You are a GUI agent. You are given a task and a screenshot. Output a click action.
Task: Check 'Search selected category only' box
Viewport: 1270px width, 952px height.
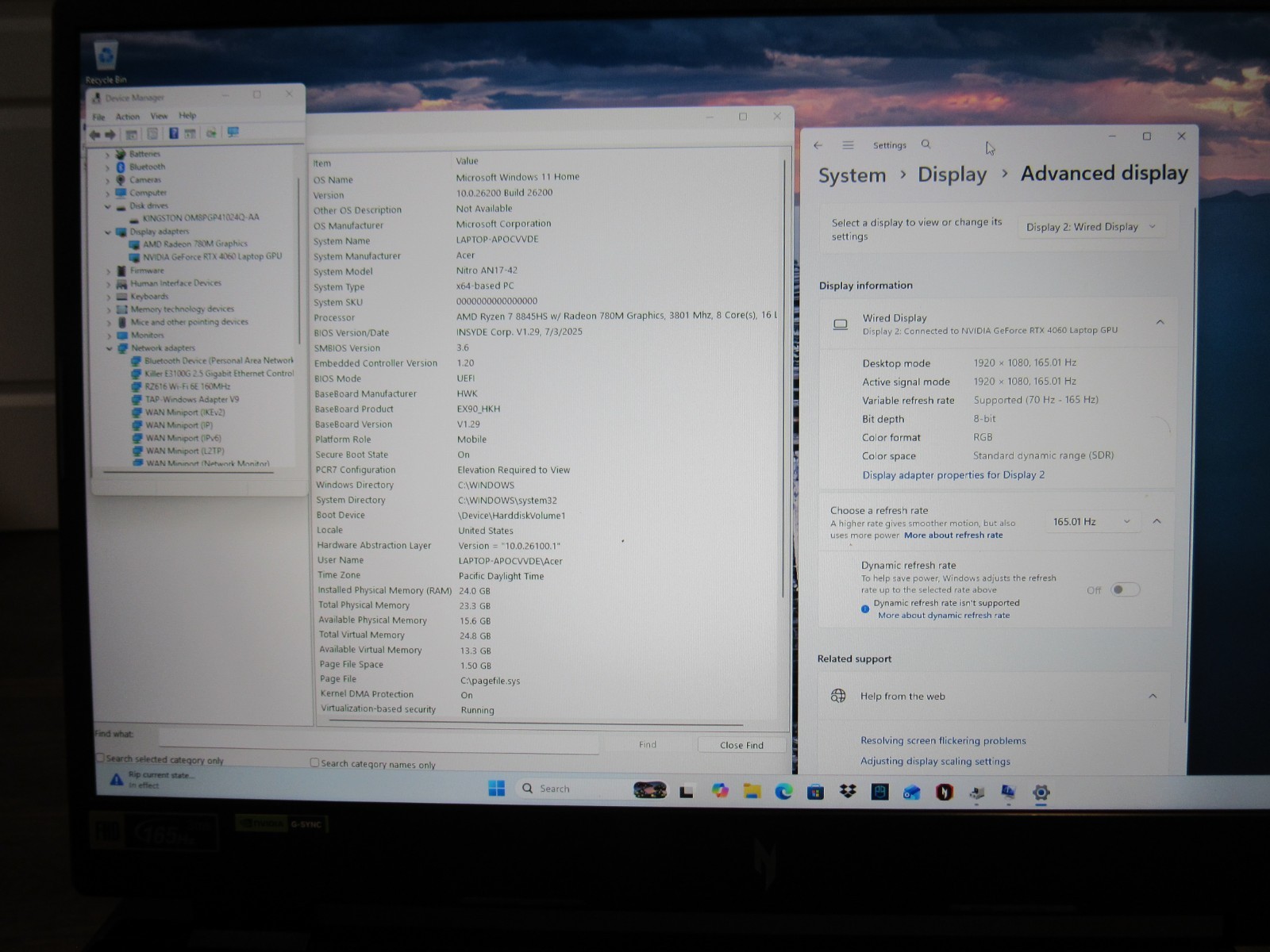tap(100, 758)
